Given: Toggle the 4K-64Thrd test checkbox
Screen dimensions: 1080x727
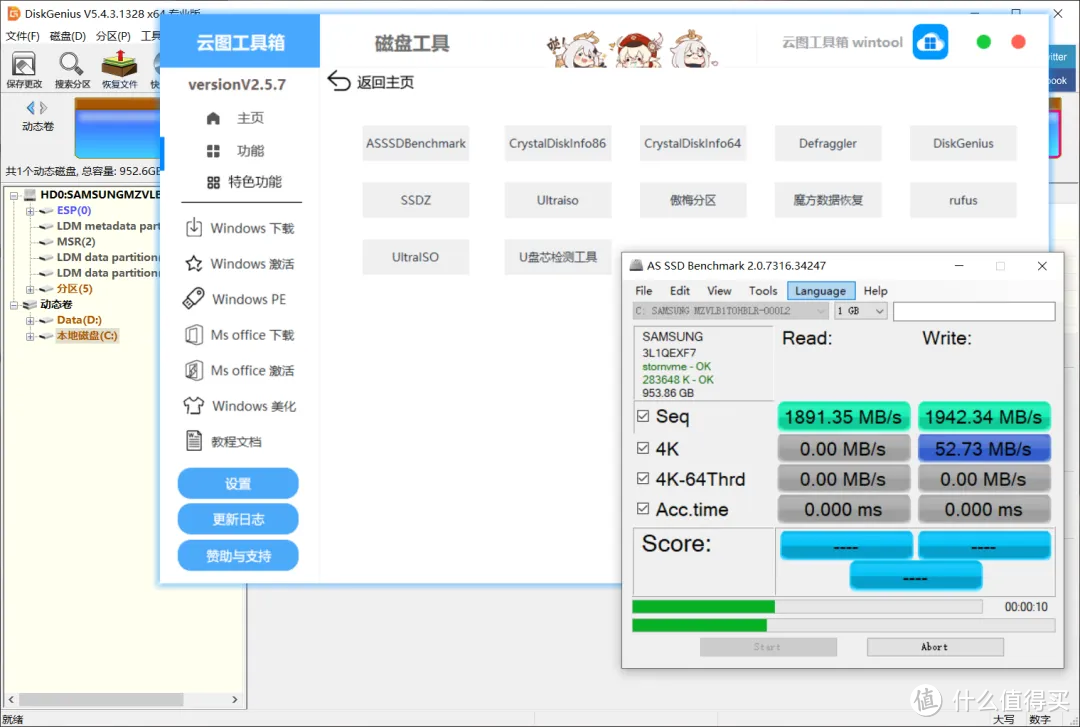Looking at the screenshot, I should tap(643, 478).
